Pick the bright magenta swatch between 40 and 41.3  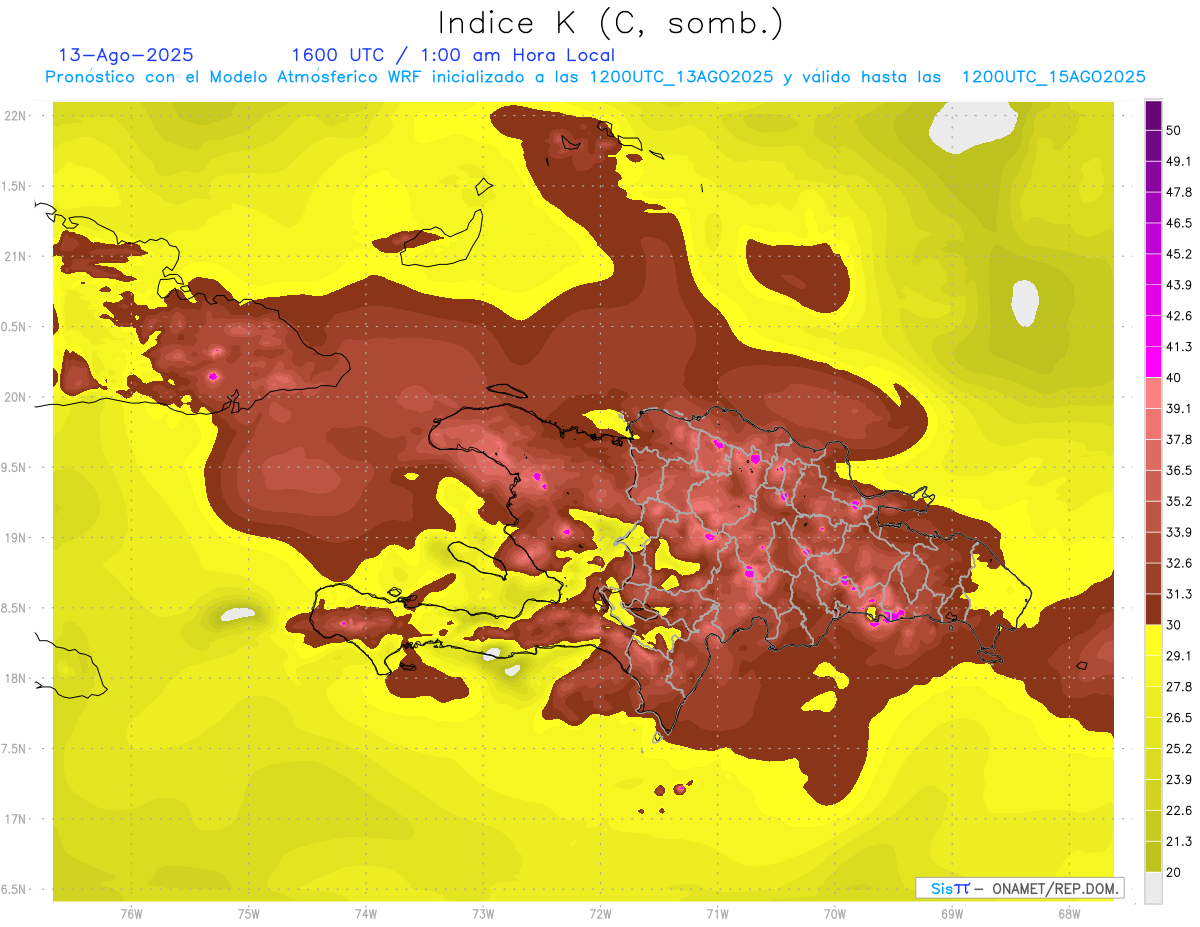[x=1153, y=362]
